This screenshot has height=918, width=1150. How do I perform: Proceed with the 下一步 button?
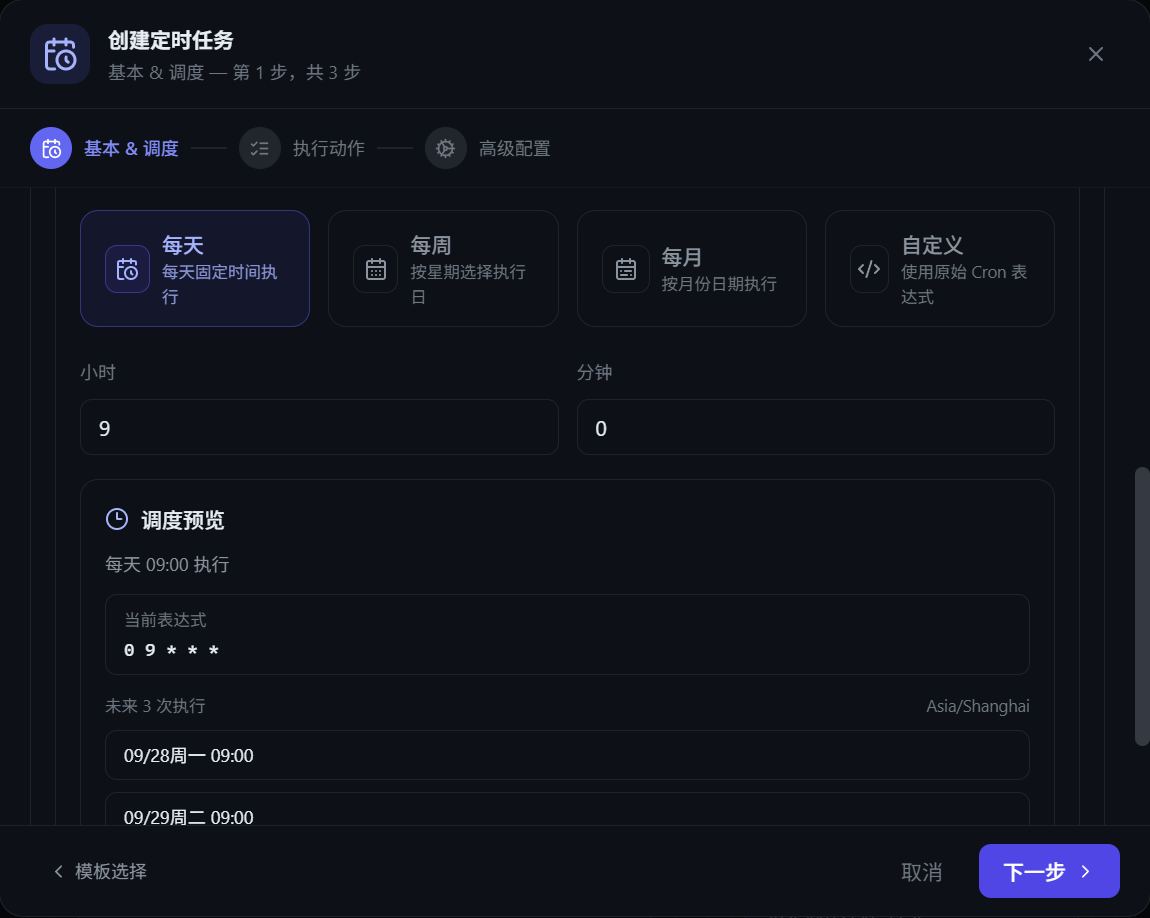click(x=1049, y=871)
